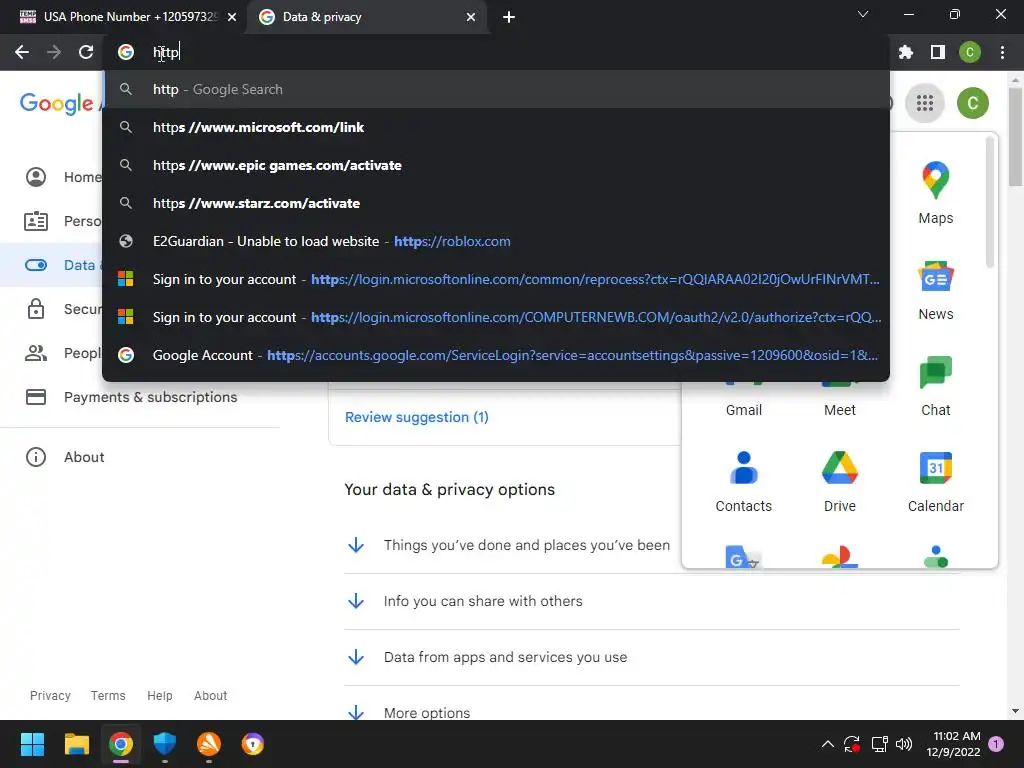Screen dimensions: 1024x768
Task: Choose the COMPUTERNEWB.COM oauth2 sign-in suggestion
Action: [x=496, y=317]
